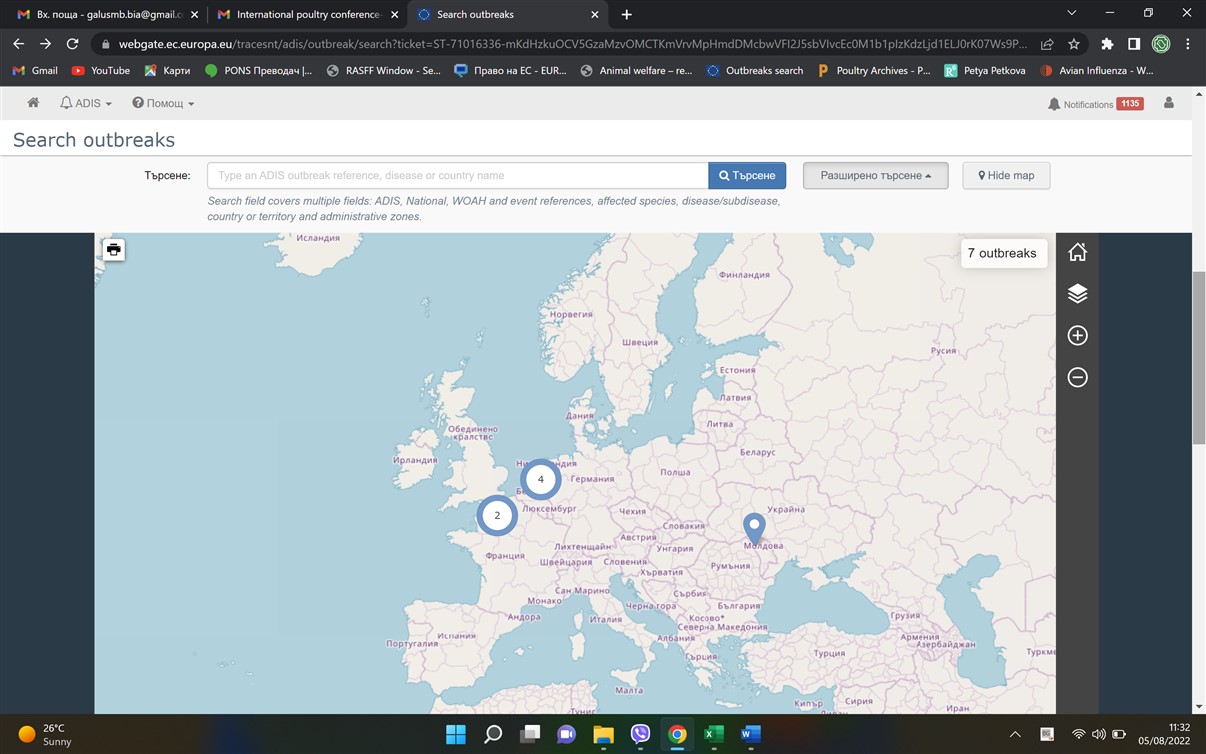Screen dimensions: 1206x754
Task: Open the cluster of 2 outbreaks
Action: pos(497,515)
